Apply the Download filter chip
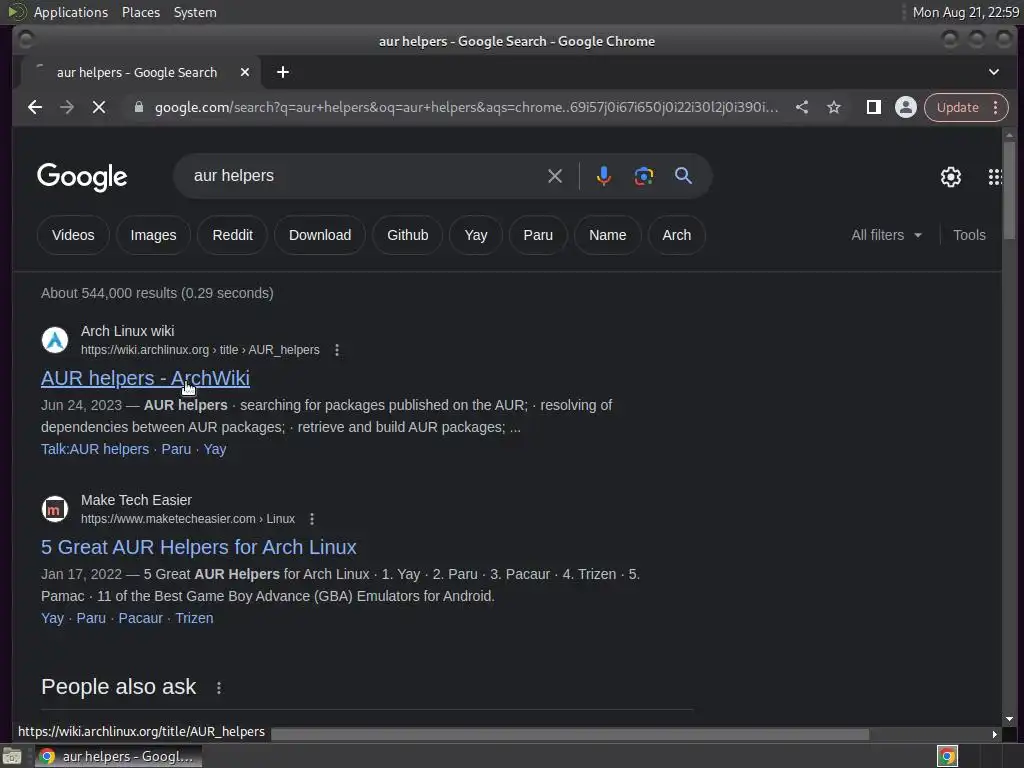The width and height of the screenshot is (1024, 768). click(x=320, y=235)
